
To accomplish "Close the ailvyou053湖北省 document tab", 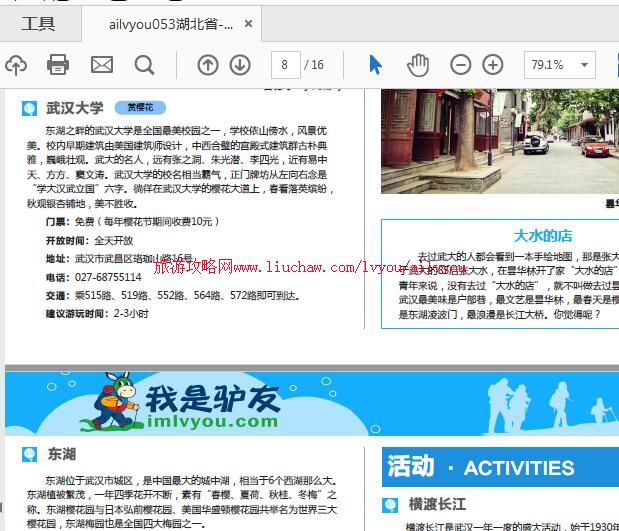I will (249, 24).
